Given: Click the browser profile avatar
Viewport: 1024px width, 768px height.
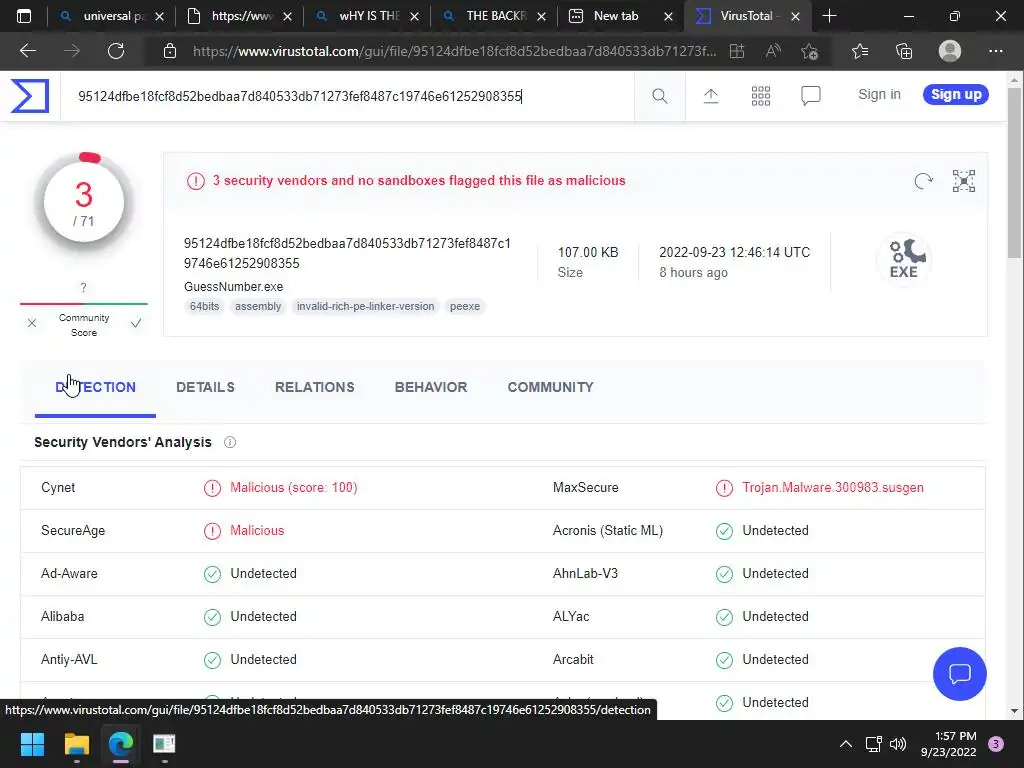Looking at the screenshot, I should coord(950,51).
